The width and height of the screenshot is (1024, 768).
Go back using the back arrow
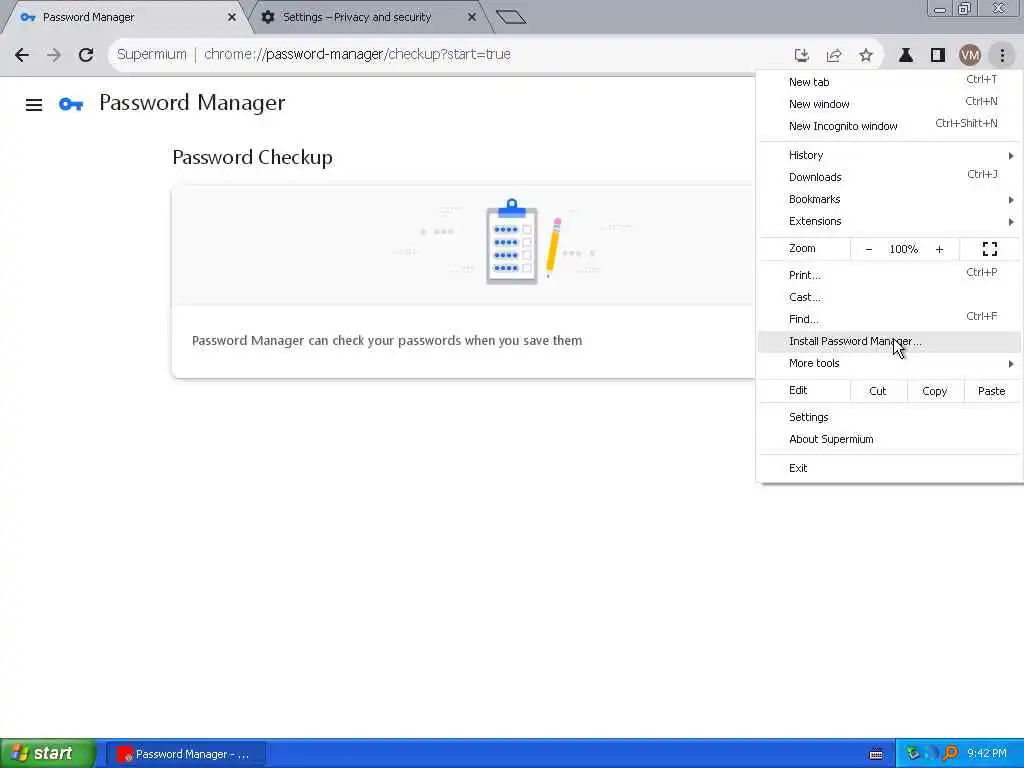coord(22,55)
